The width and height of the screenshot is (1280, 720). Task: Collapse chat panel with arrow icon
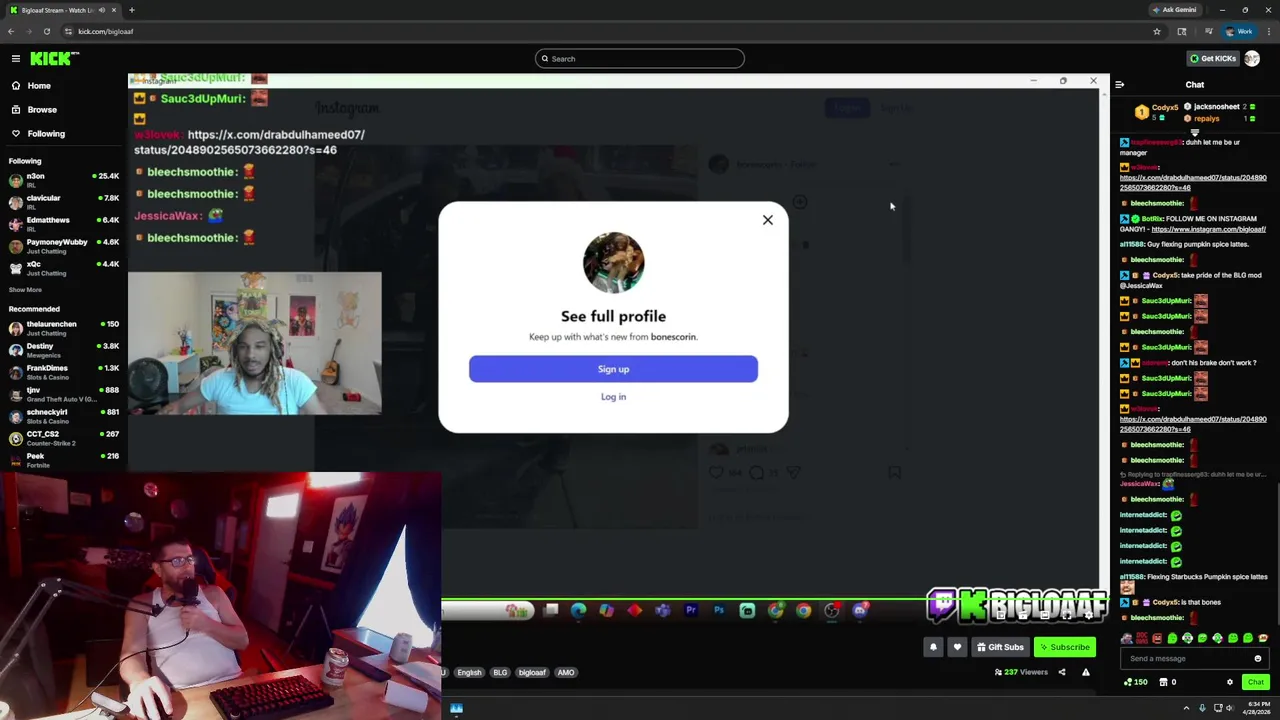1119,85
